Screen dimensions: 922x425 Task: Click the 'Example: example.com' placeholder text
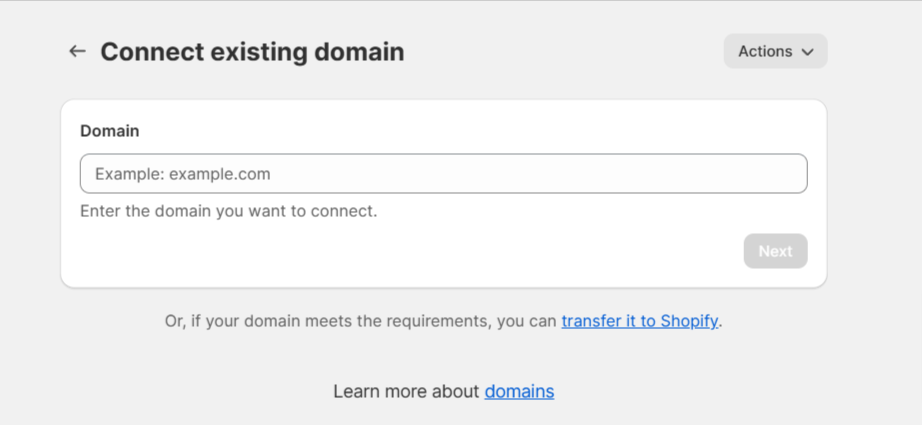point(183,174)
